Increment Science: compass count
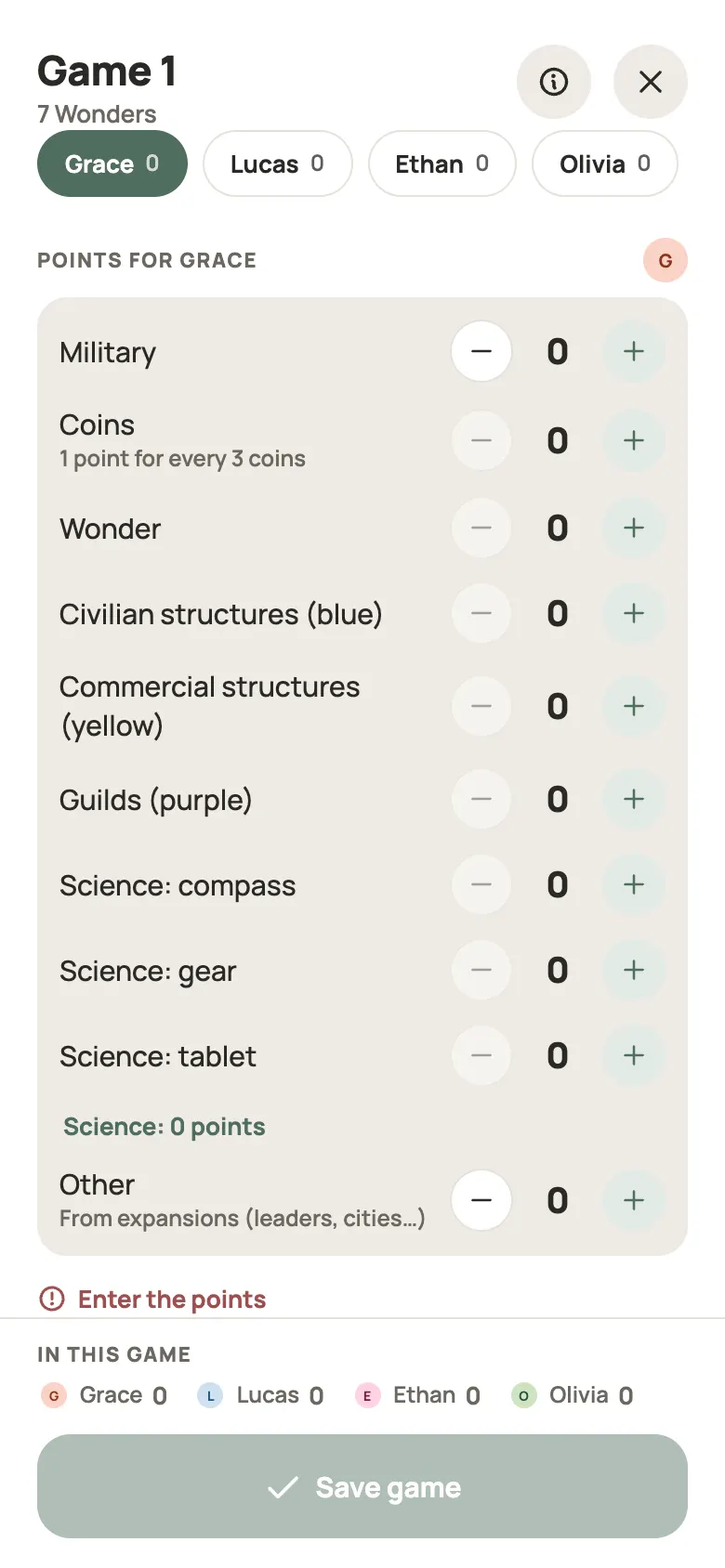Image resolution: width=725 pixels, height=1568 pixels. [x=634, y=884]
